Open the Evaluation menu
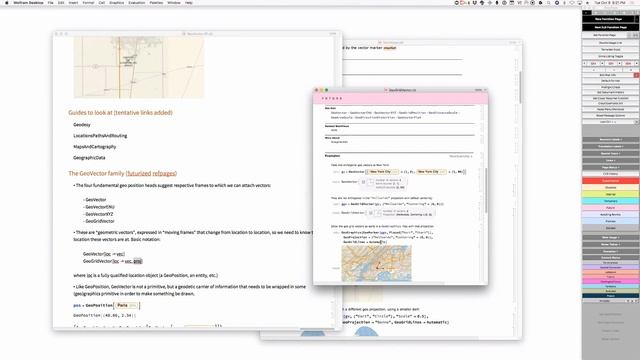640x360 pixels. tap(137, 2)
